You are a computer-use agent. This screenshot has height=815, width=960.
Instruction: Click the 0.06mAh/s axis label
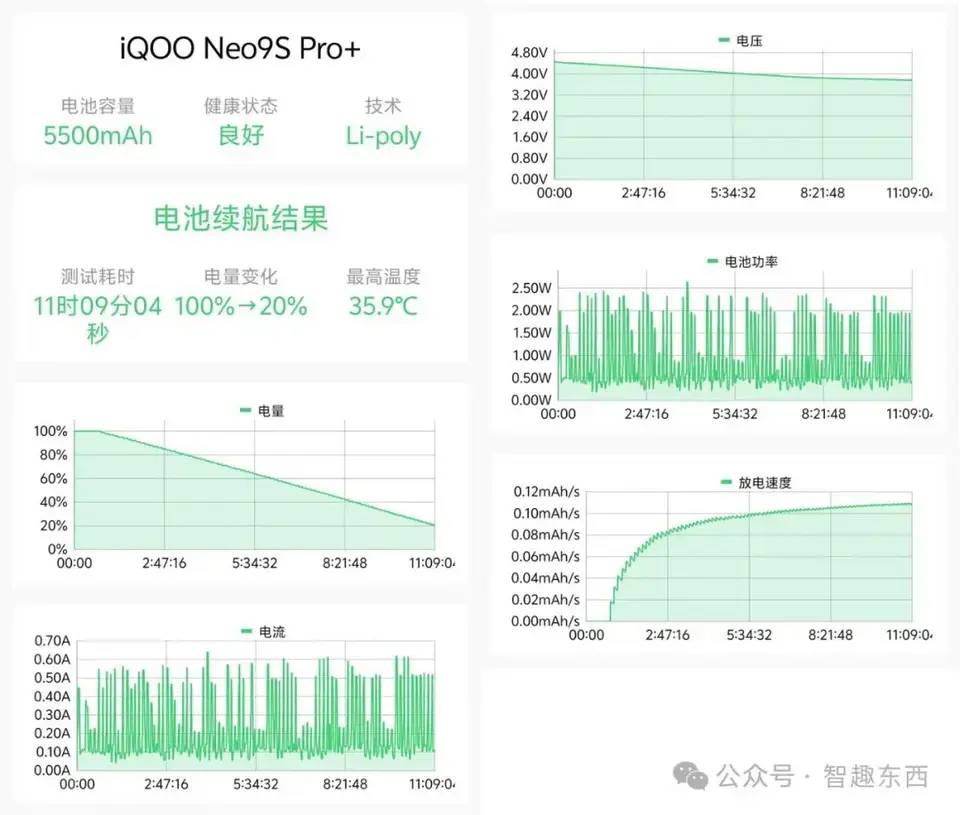[x=546, y=557]
